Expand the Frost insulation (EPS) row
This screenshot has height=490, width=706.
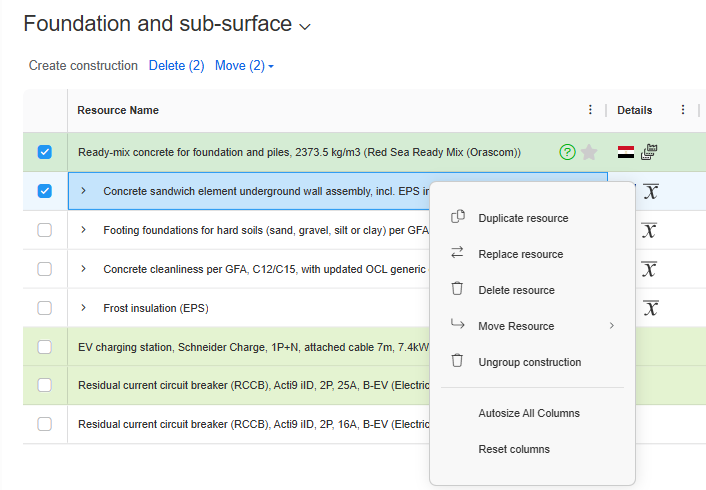click(x=83, y=308)
